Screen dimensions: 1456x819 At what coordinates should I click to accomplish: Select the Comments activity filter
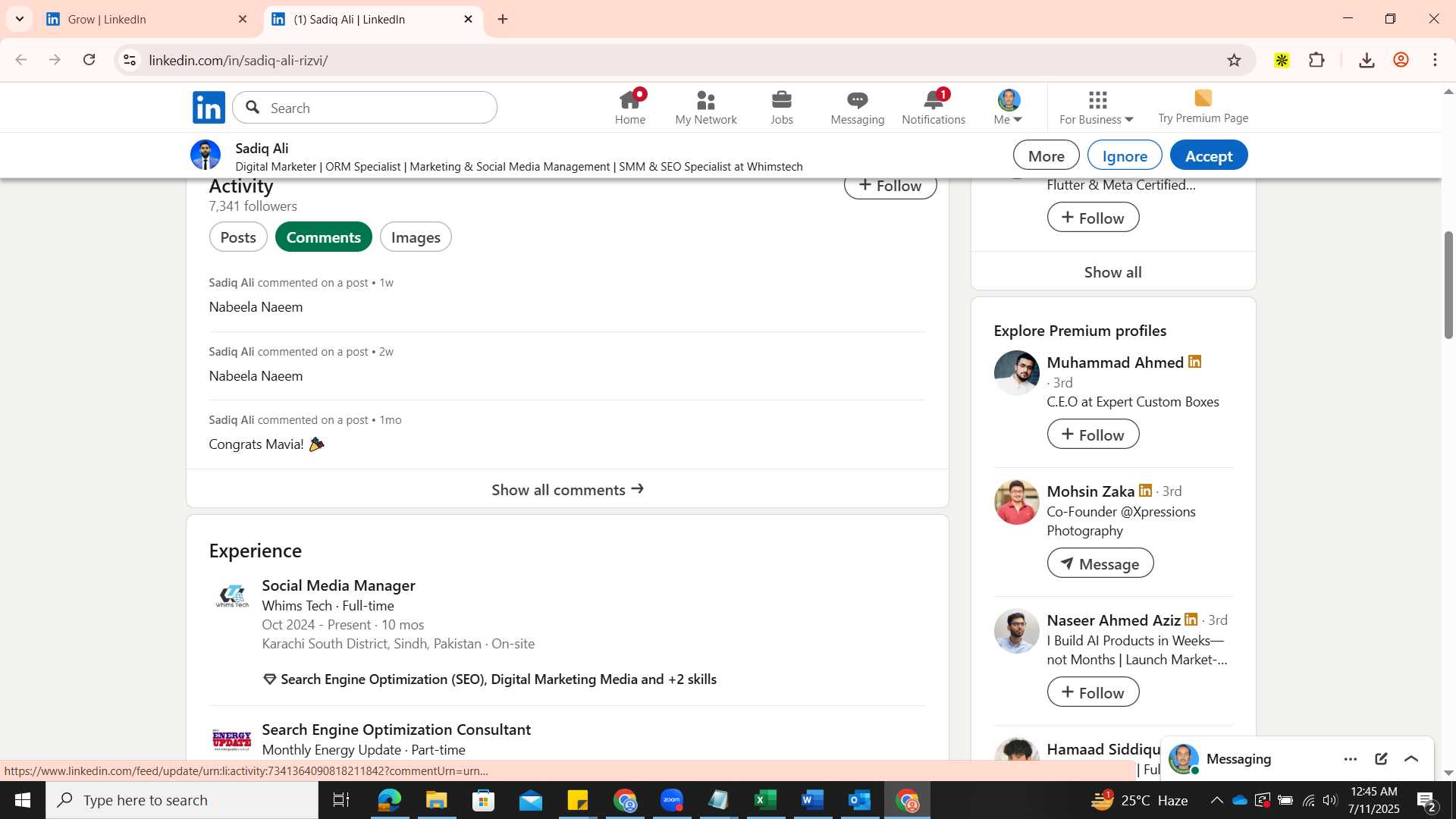point(324,237)
